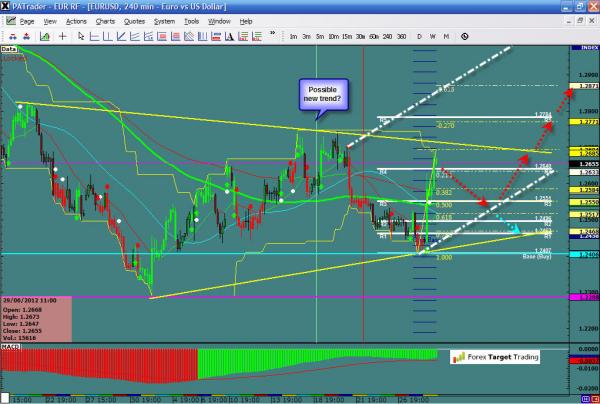Switch chart to 240 minute timeframe
The width and height of the screenshot is (600, 404).
coord(389,36)
